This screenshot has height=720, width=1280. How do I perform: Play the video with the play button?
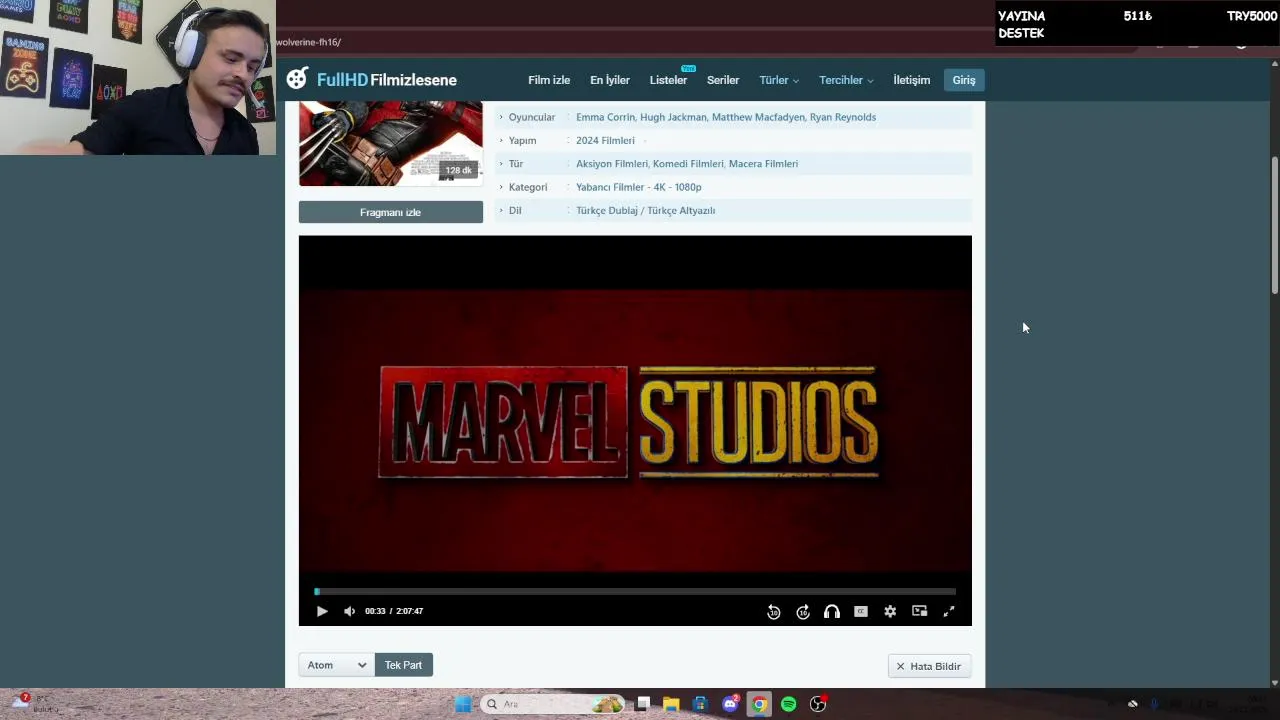[322, 611]
